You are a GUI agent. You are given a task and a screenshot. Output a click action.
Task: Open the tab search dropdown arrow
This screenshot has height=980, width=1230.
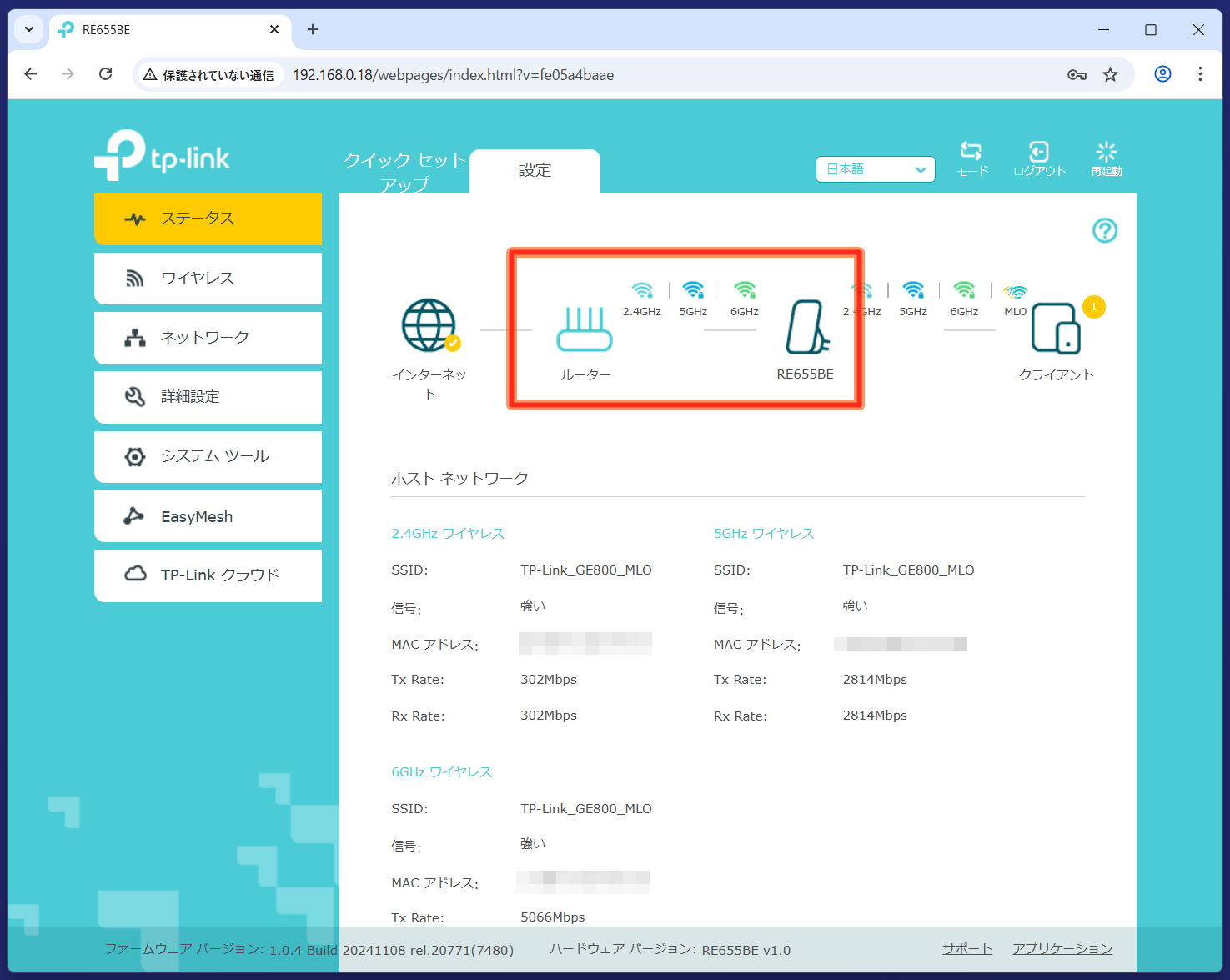pyautogui.click(x=29, y=29)
